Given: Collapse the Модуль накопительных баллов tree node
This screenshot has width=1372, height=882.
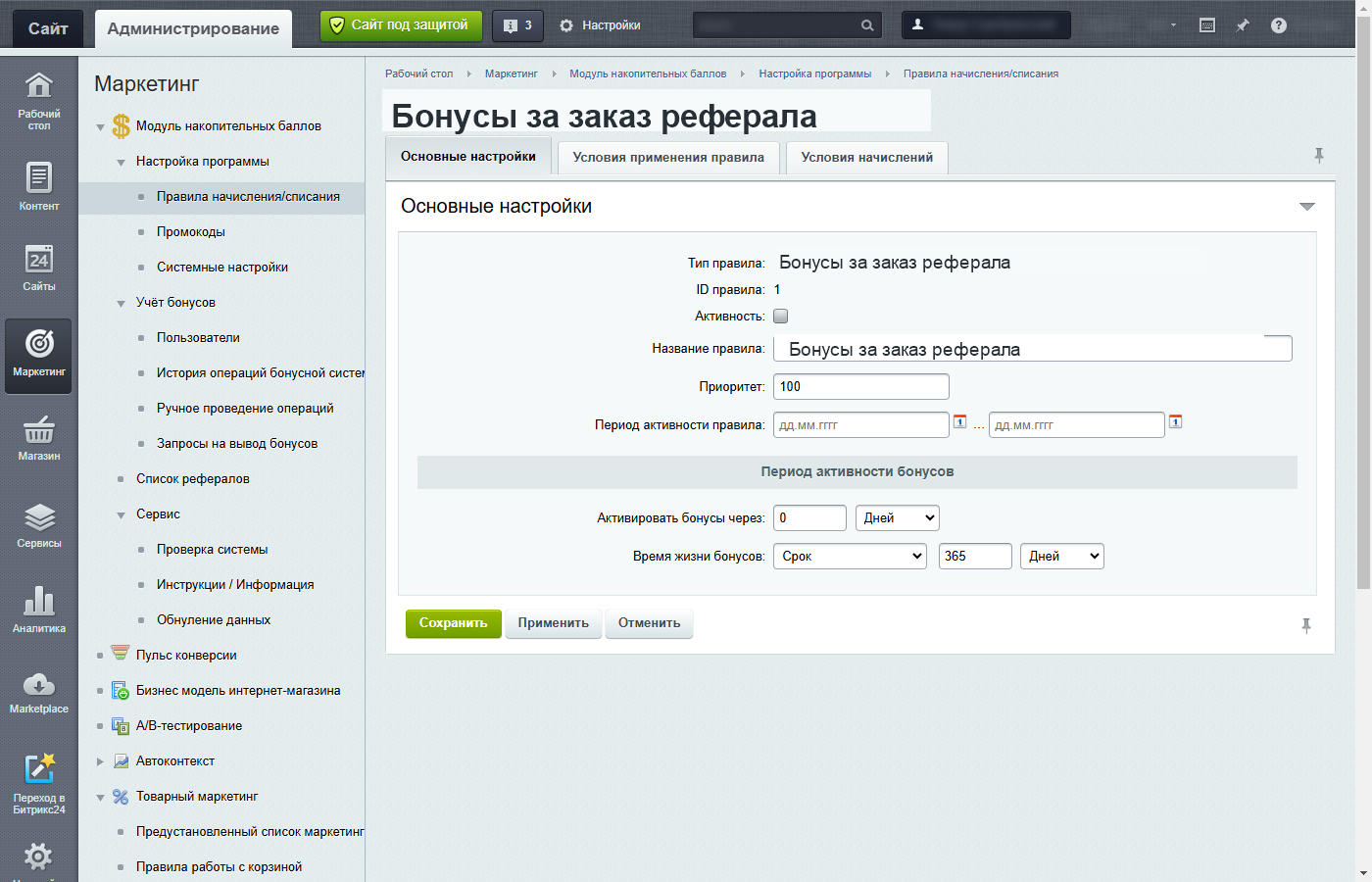Looking at the screenshot, I should 100,127.
